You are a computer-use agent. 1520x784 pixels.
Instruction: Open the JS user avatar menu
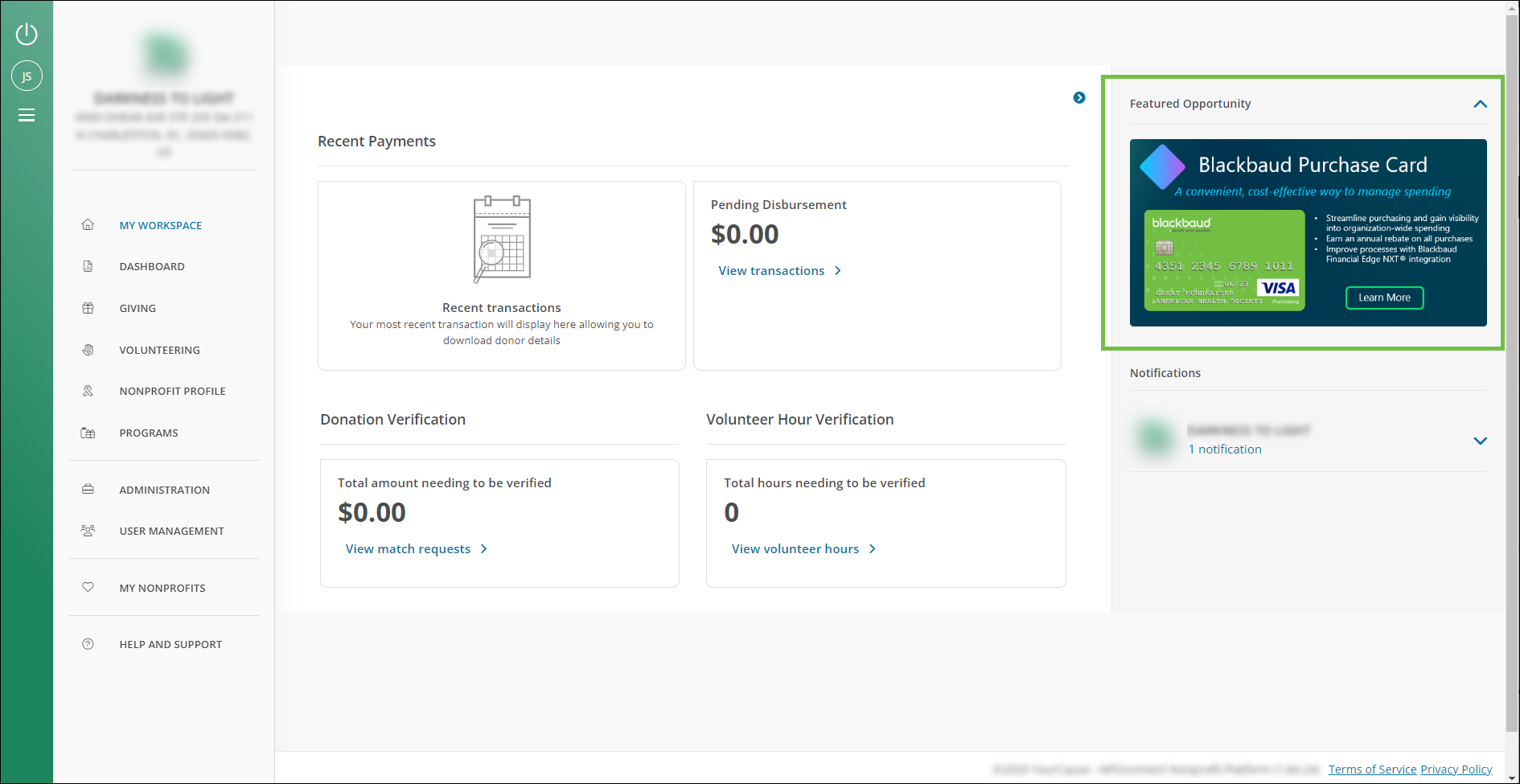[x=27, y=76]
